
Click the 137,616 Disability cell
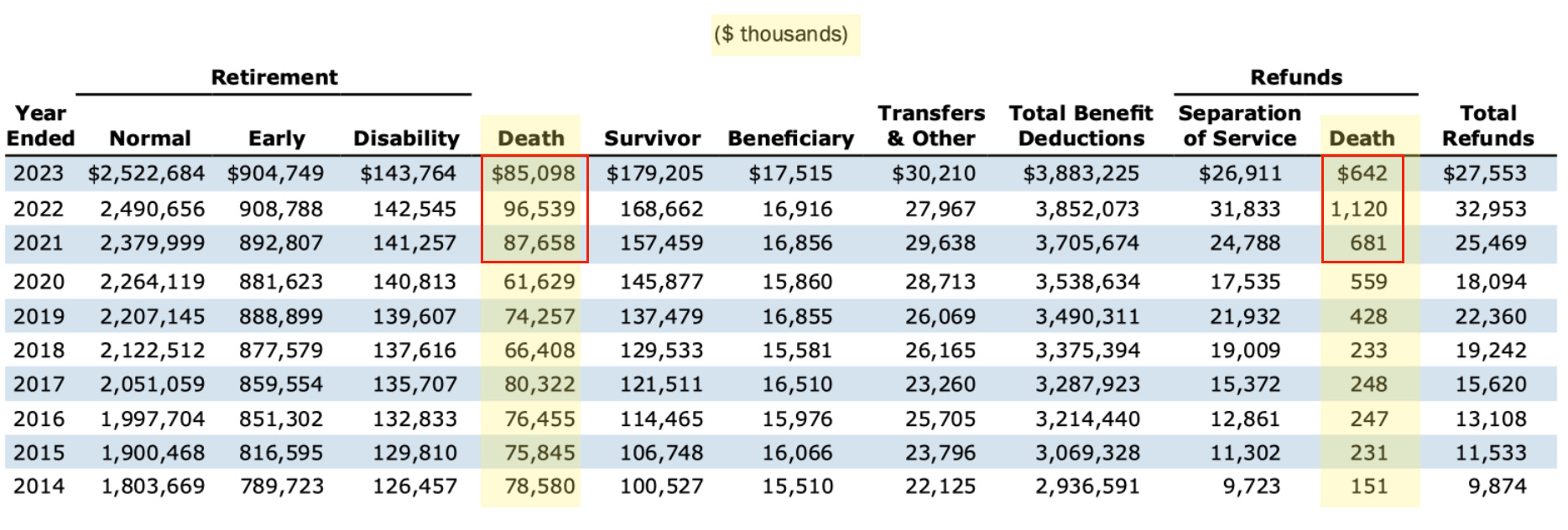click(x=414, y=351)
